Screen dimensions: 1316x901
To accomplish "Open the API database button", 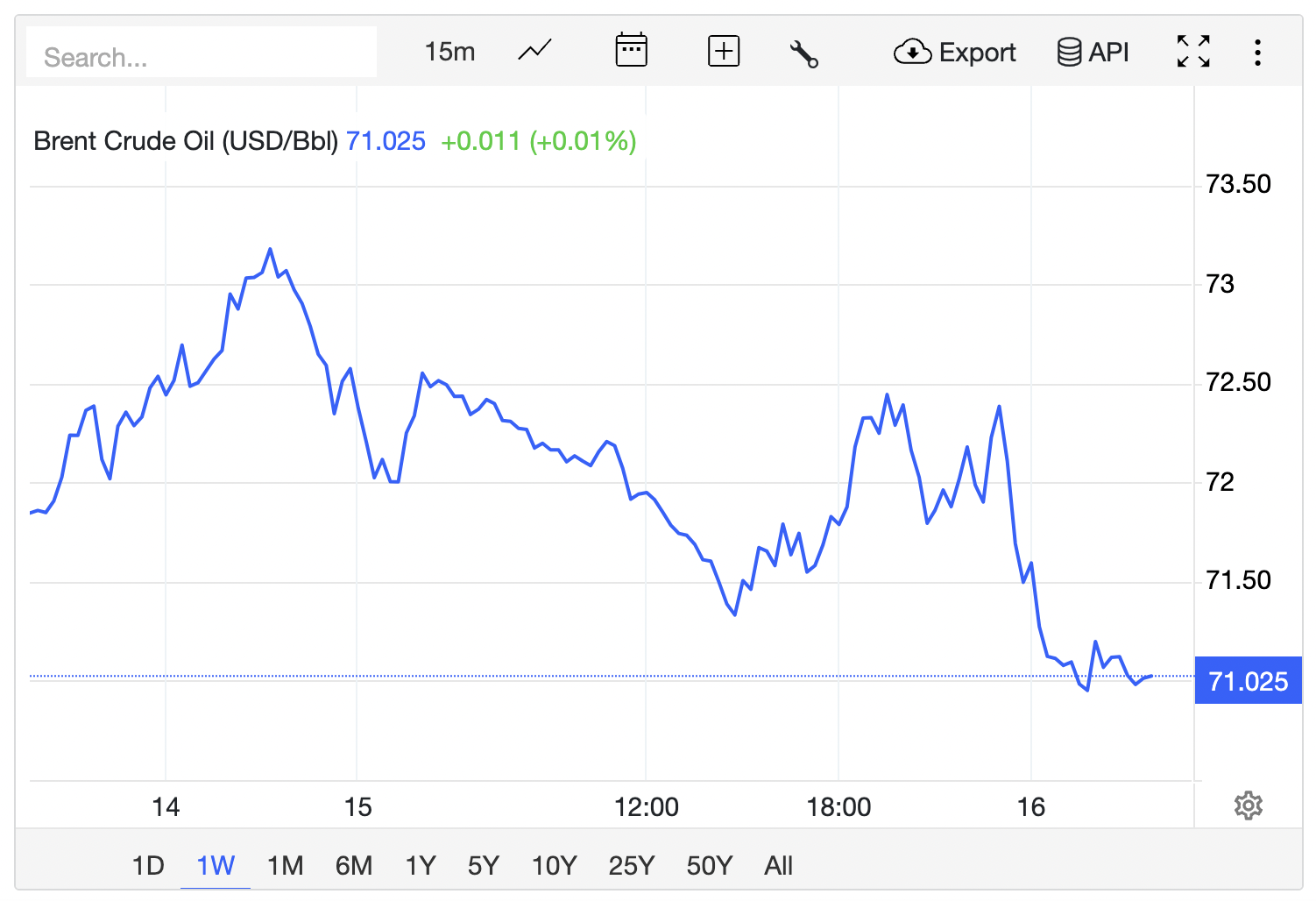I will click(x=1093, y=53).
